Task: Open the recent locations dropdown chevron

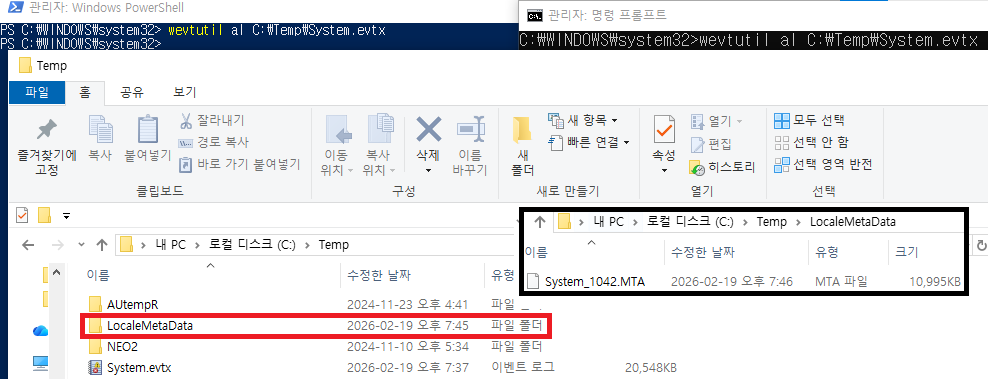Action: point(81,245)
